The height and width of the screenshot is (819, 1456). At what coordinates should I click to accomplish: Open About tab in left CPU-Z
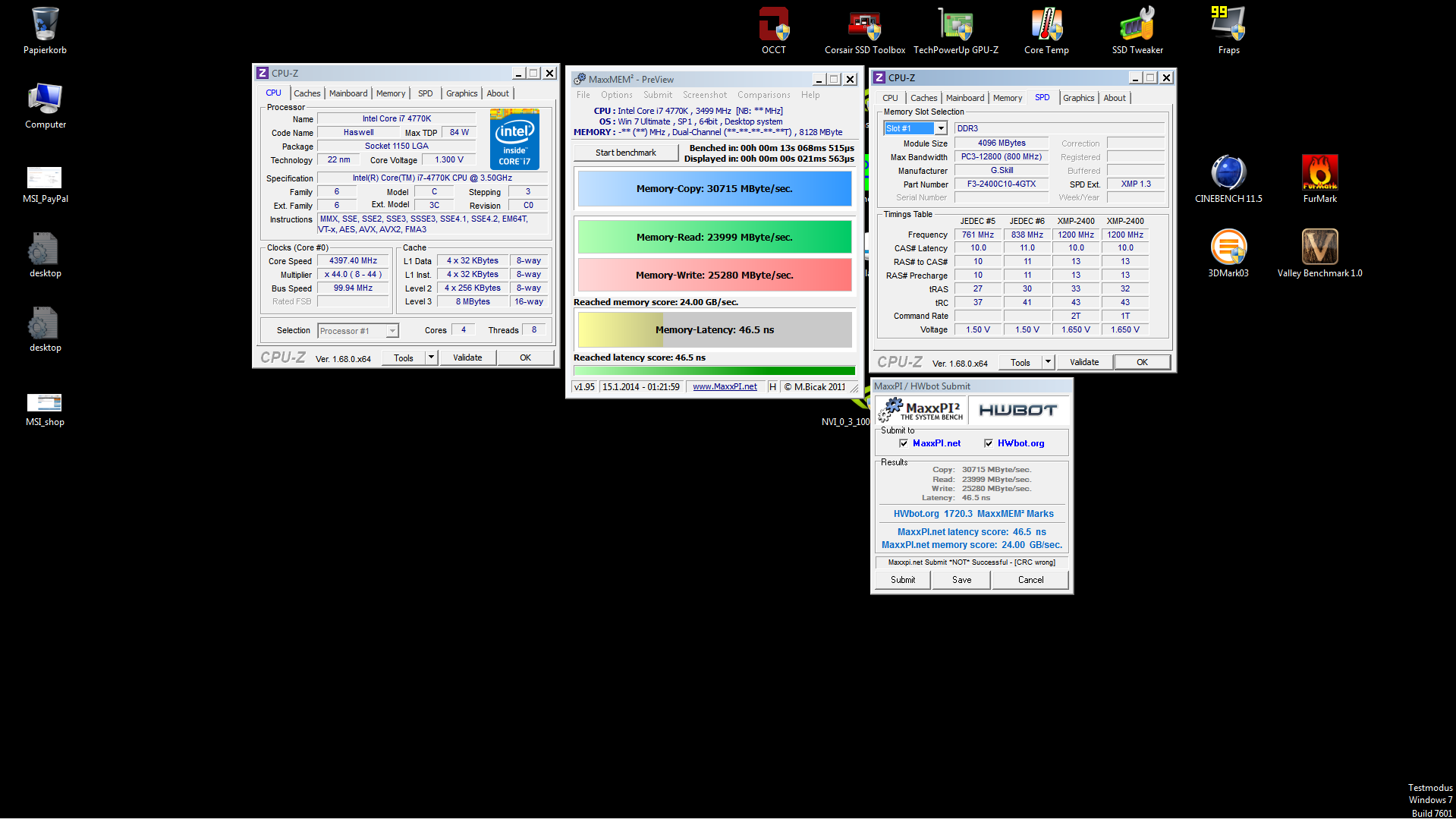[498, 93]
